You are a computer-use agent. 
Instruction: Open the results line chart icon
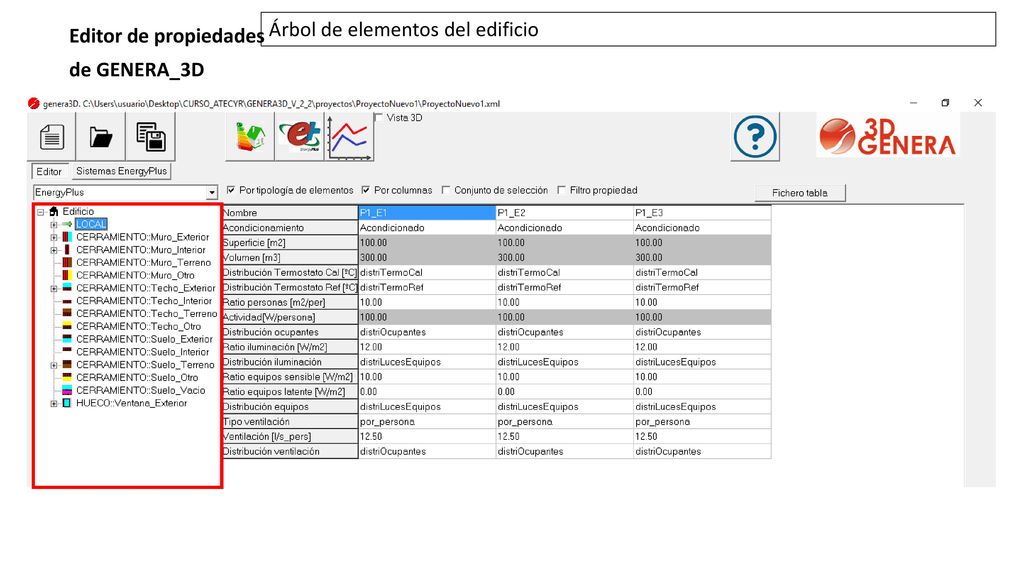(x=349, y=137)
